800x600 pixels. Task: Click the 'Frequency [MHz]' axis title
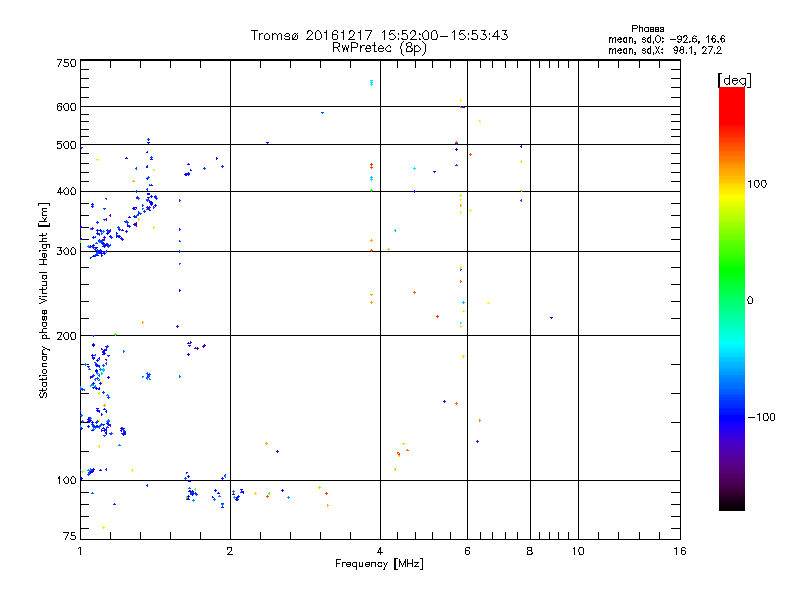click(x=379, y=564)
